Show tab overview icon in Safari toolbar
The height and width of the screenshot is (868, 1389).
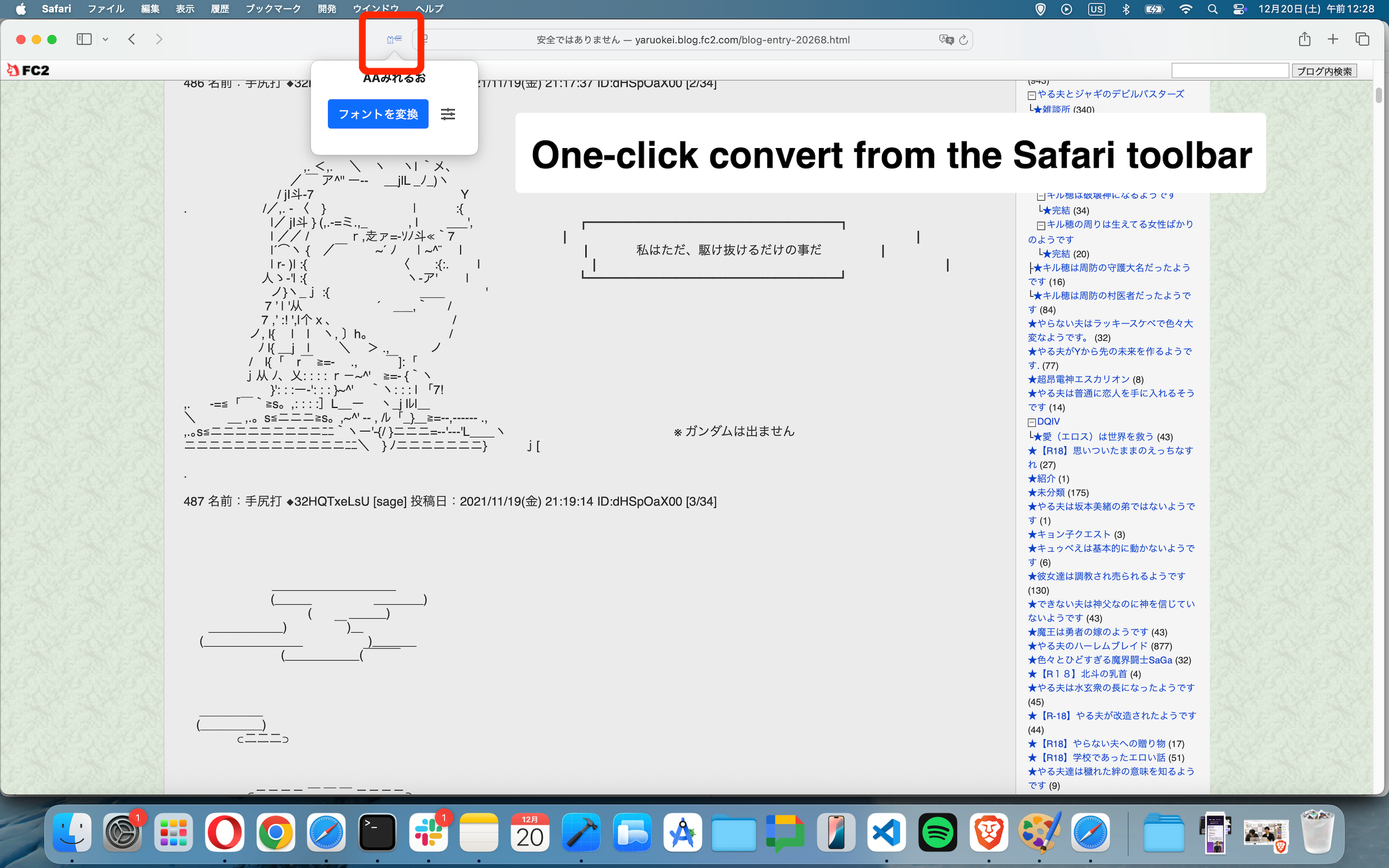coord(1362,39)
